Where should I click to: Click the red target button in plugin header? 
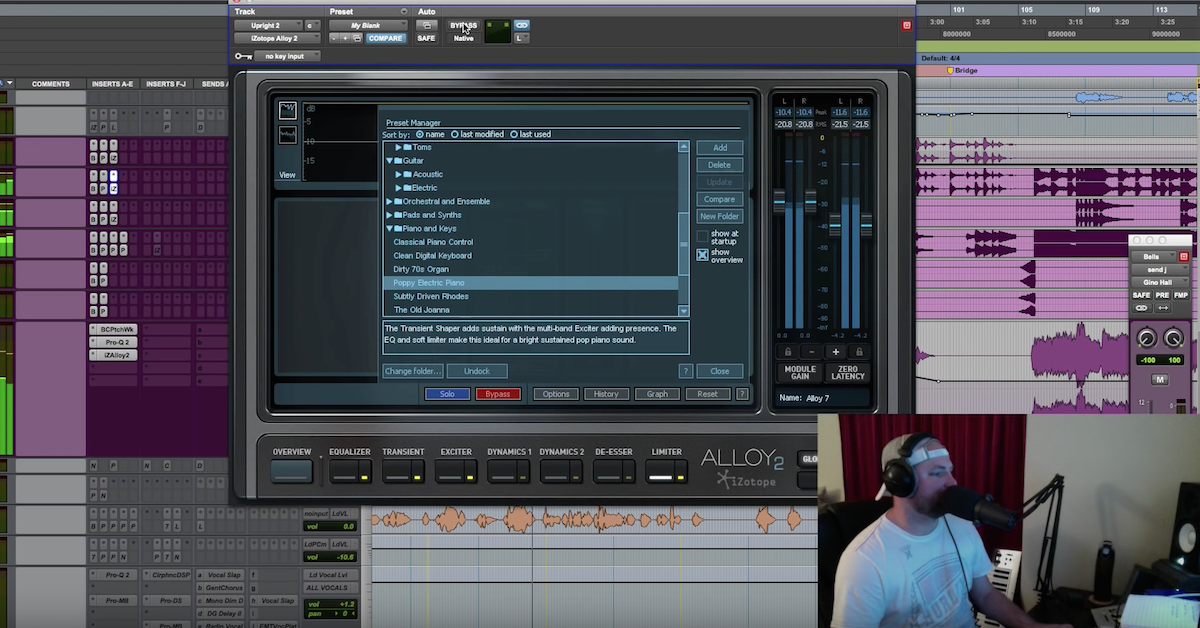(907, 25)
